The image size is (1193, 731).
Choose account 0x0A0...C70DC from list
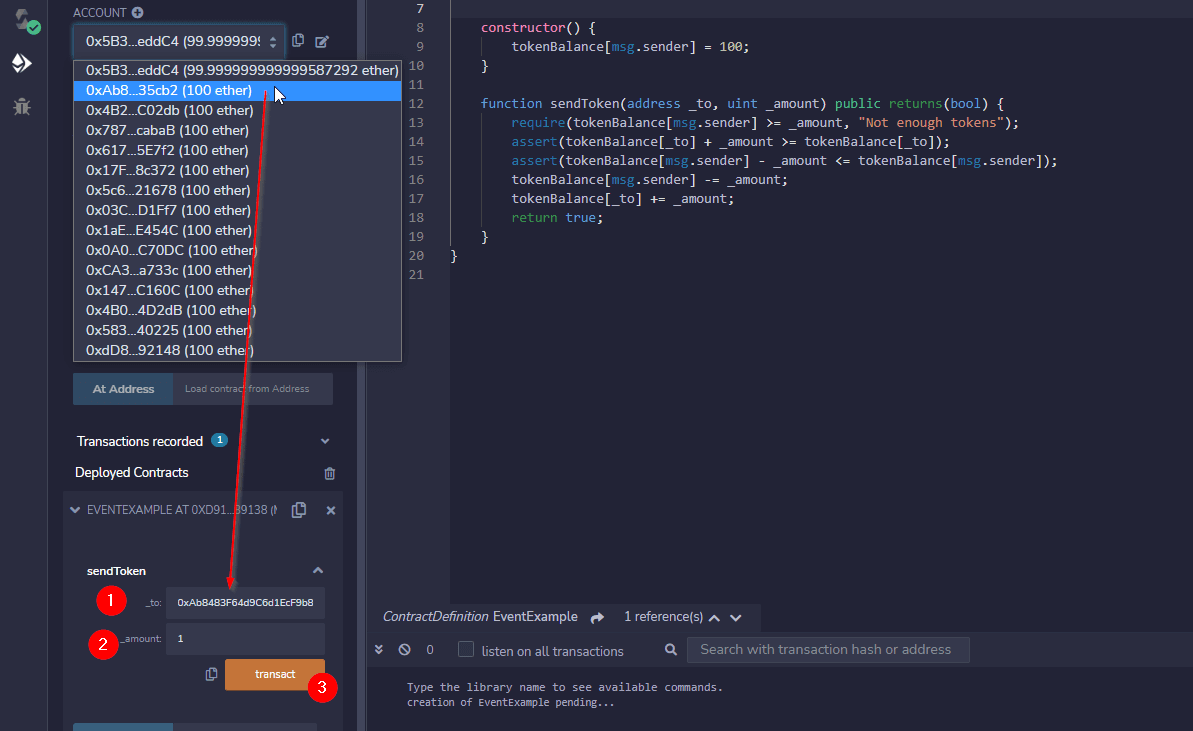click(237, 250)
